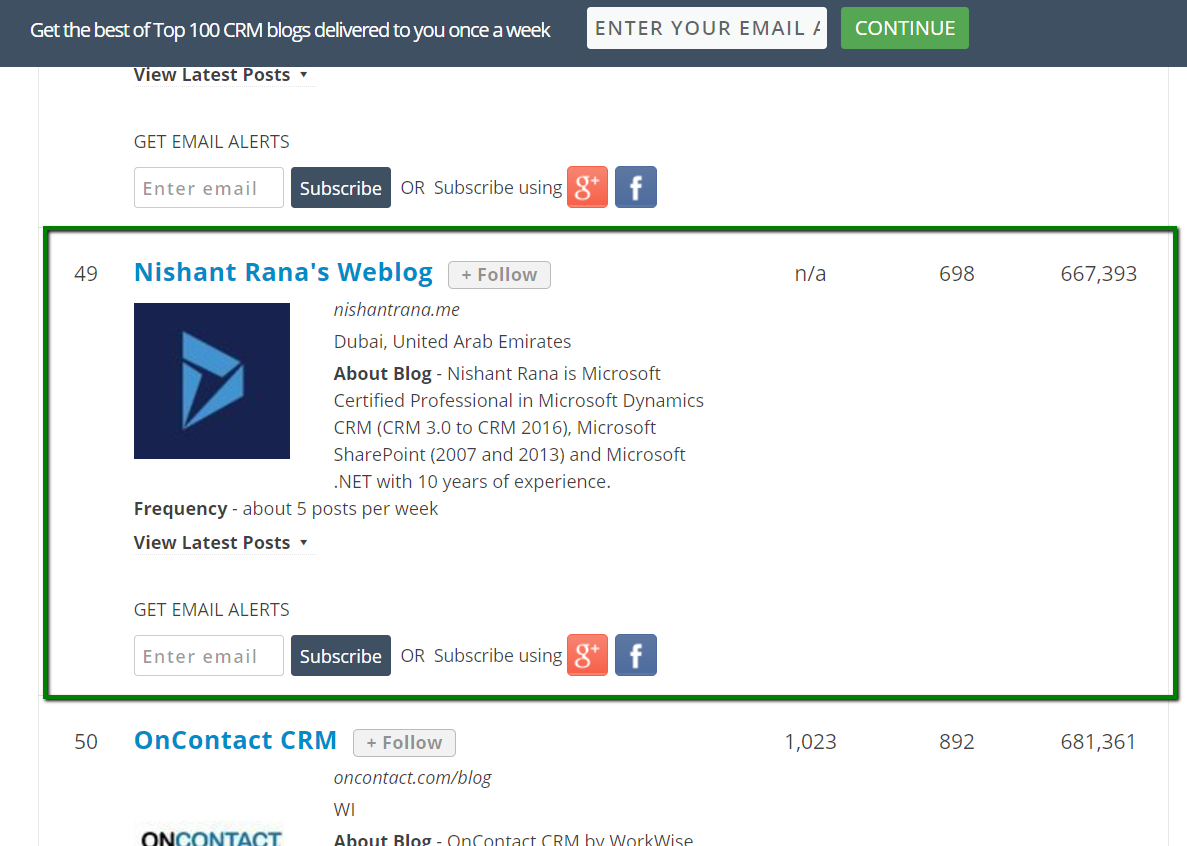Image resolution: width=1187 pixels, height=846 pixels.
Task: Click Subscribe in Nishant Rana's Weblog entry
Action: (x=340, y=656)
